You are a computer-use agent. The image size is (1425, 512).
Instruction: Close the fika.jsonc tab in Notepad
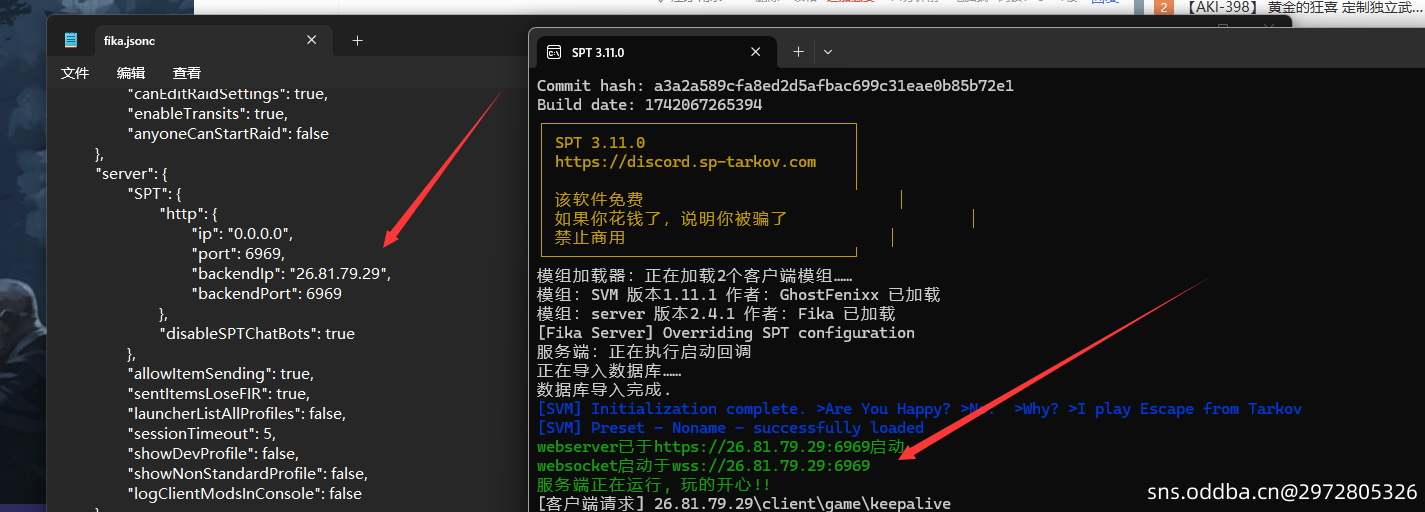pyautogui.click(x=312, y=41)
